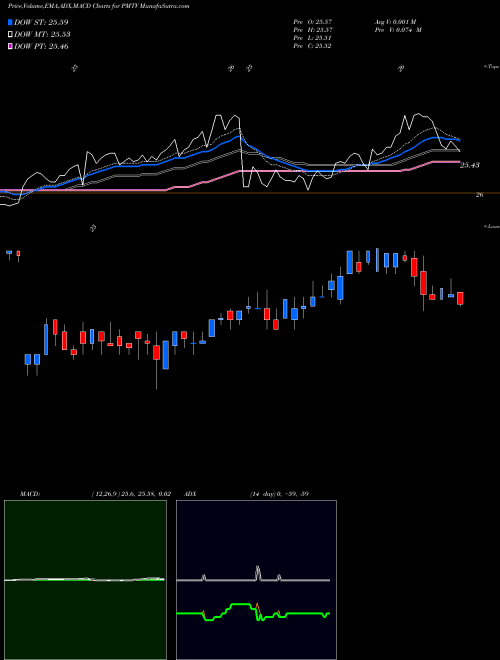The image size is (500, 660).
Task: Click the blue DOW ST legend swatch
Action: tap(10, 22)
